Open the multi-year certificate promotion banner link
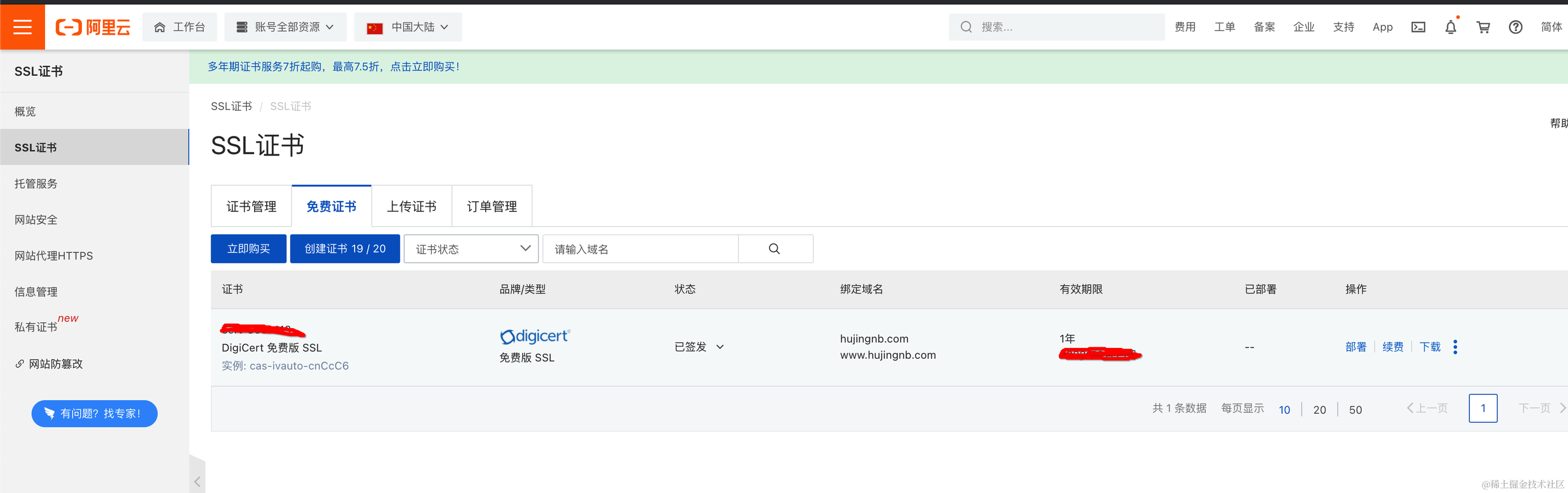 coord(333,66)
